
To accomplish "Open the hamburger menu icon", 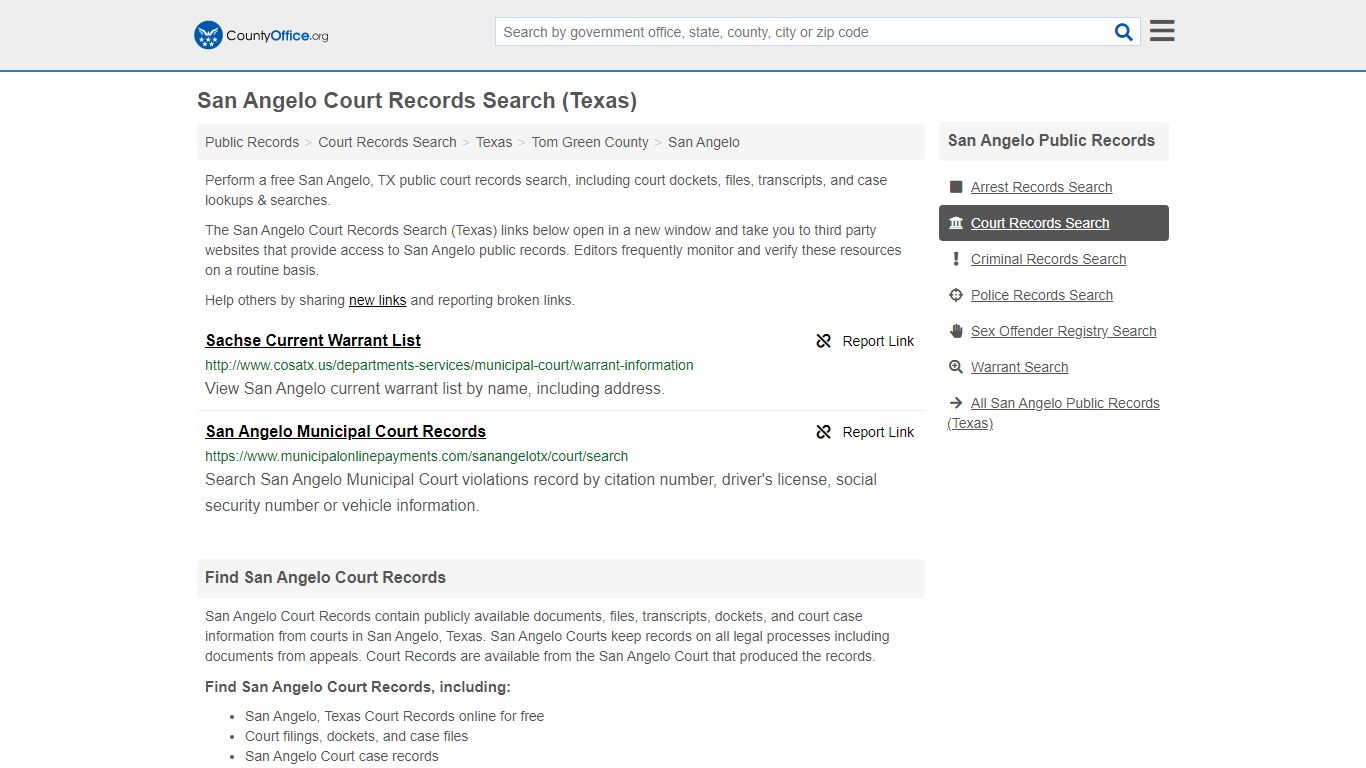I will 1162,31.
